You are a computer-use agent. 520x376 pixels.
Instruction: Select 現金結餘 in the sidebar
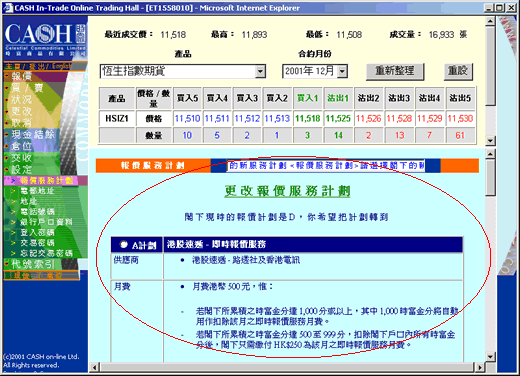[33, 135]
